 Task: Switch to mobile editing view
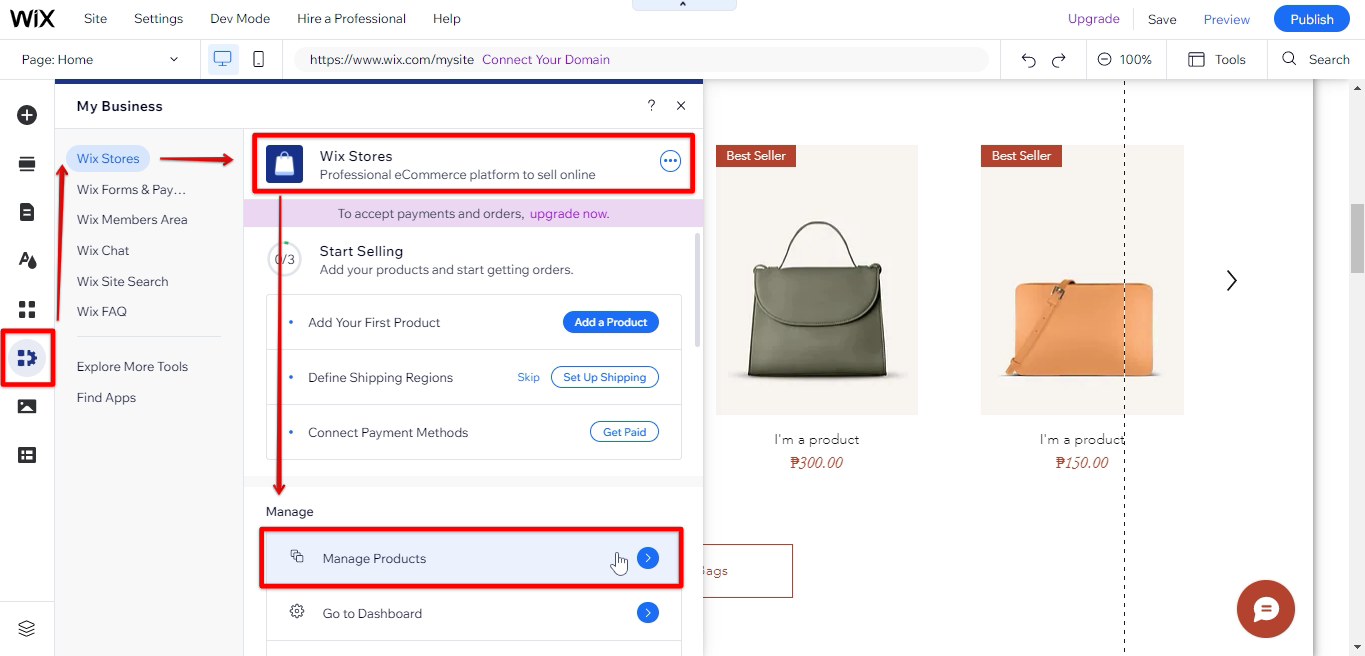tap(258, 59)
